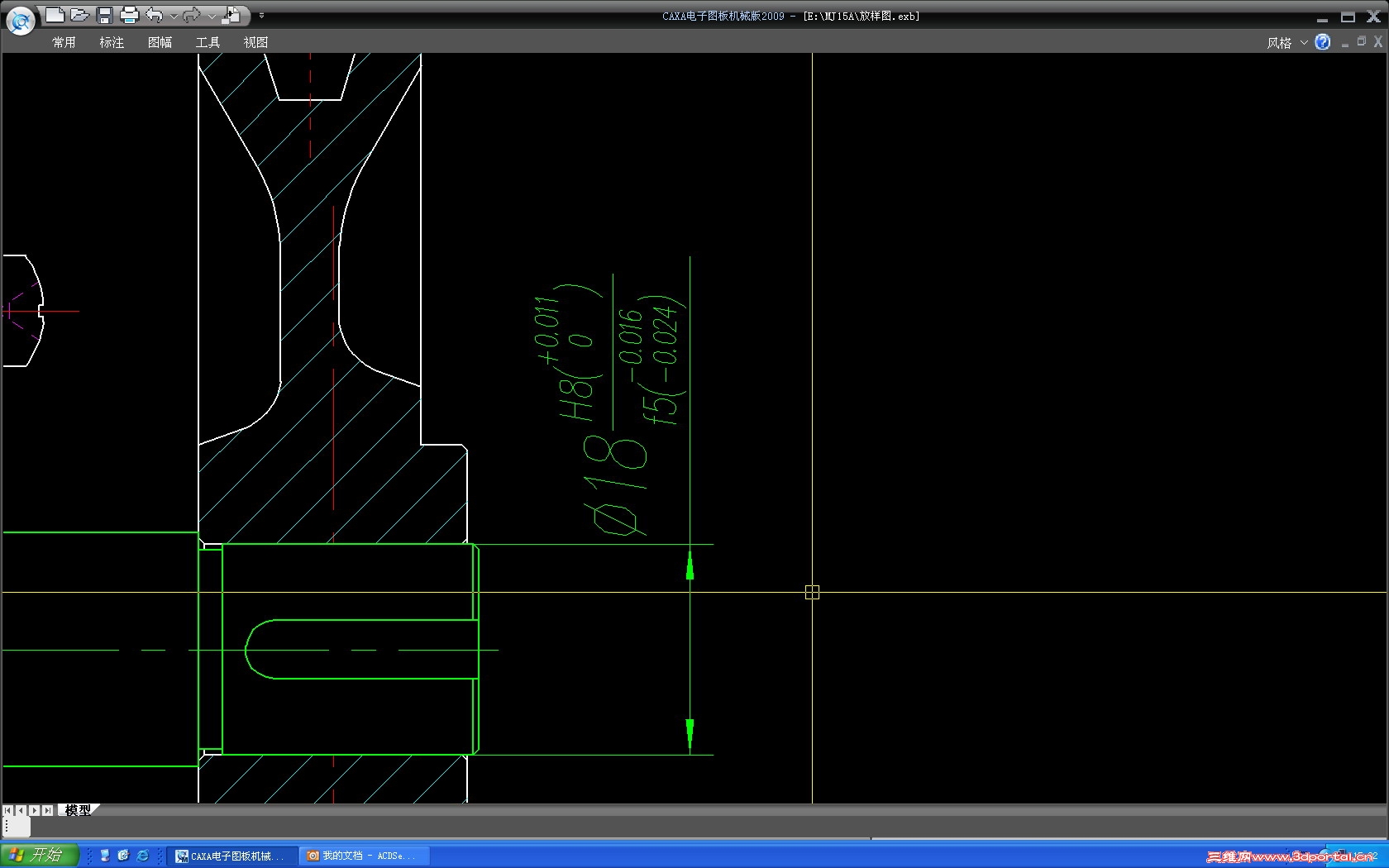
Task: Open the CAXA application menu orb
Action: pos(20,21)
